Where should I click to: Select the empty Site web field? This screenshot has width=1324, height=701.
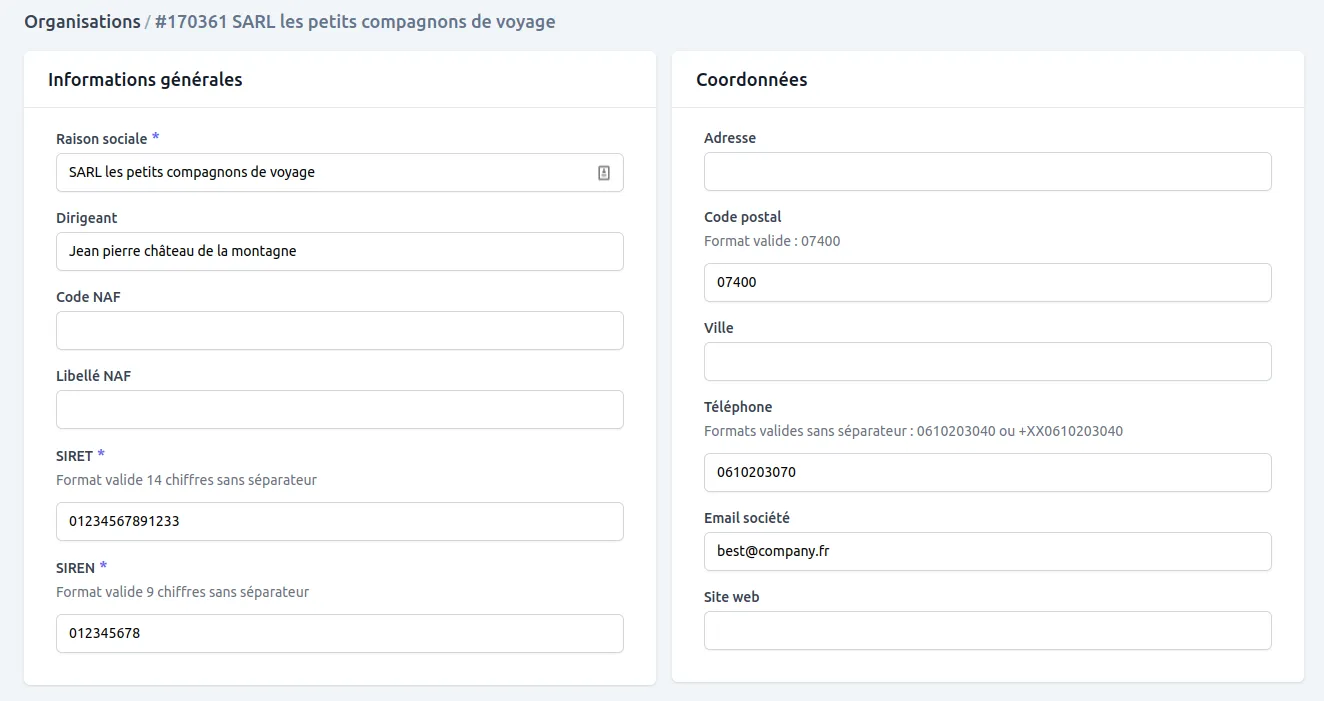(987, 631)
